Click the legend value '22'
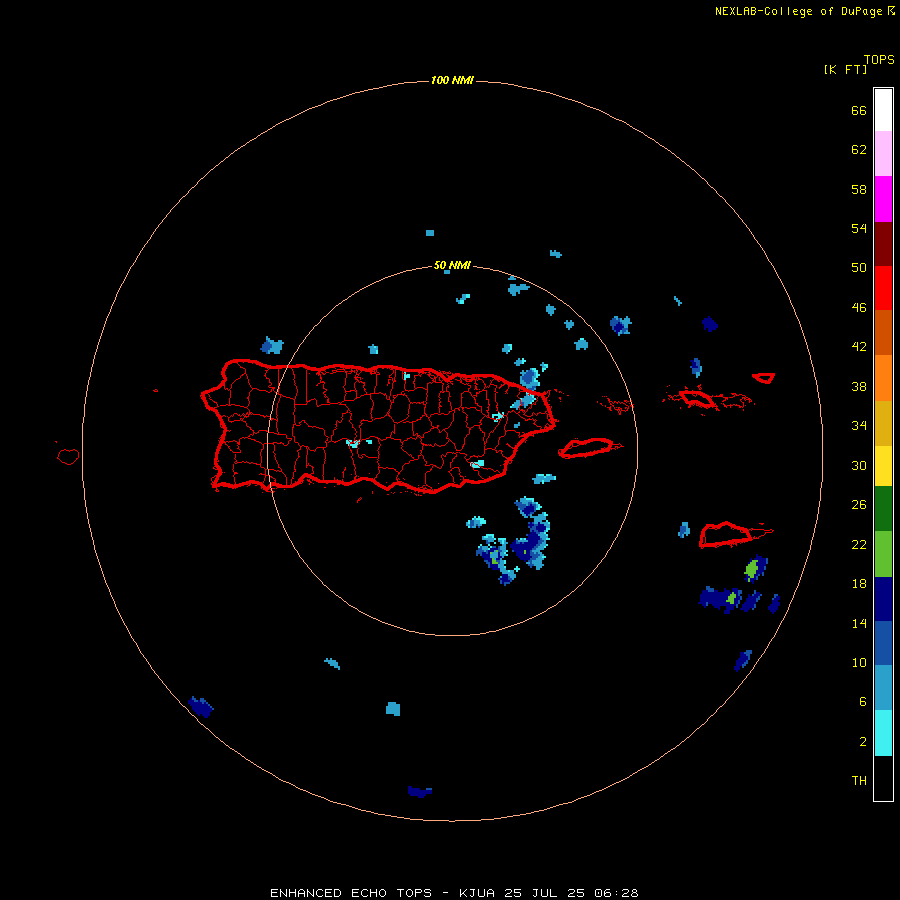 coord(859,544)
